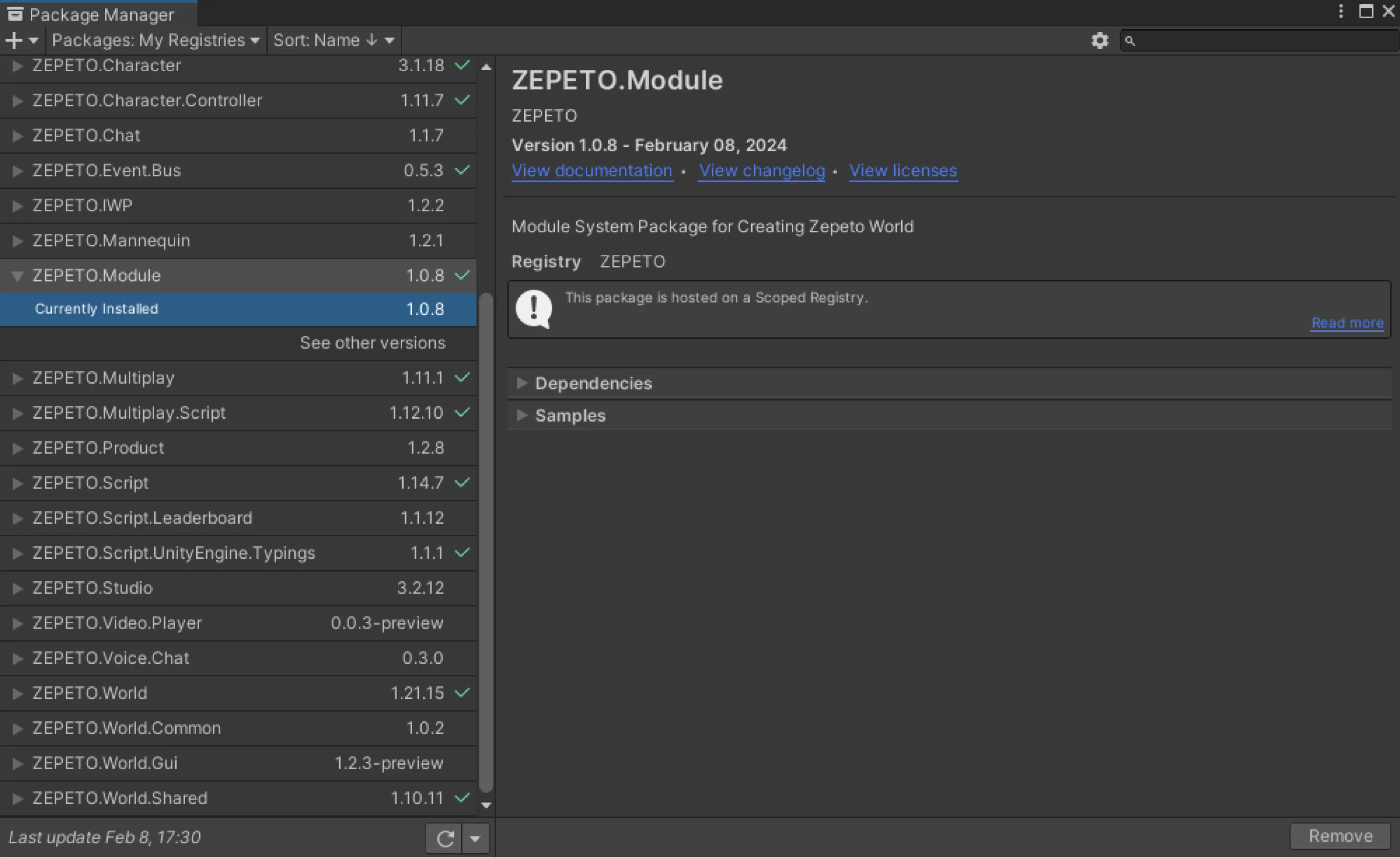Viewport: 1400px width, 857px height.
Task: Open View documentation link
Action: pos(592,170)
